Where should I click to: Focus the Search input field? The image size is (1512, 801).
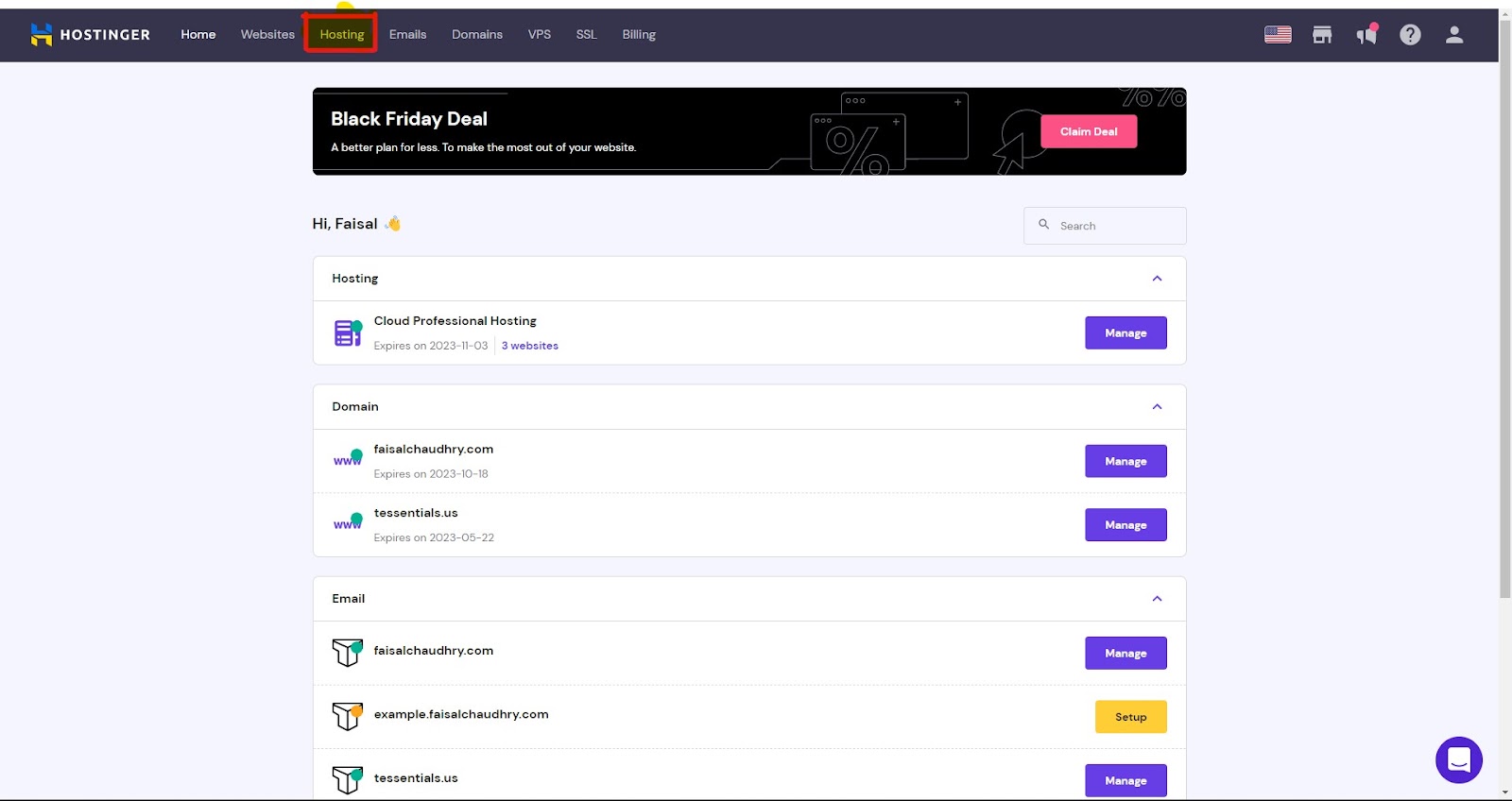[1105, 226]
